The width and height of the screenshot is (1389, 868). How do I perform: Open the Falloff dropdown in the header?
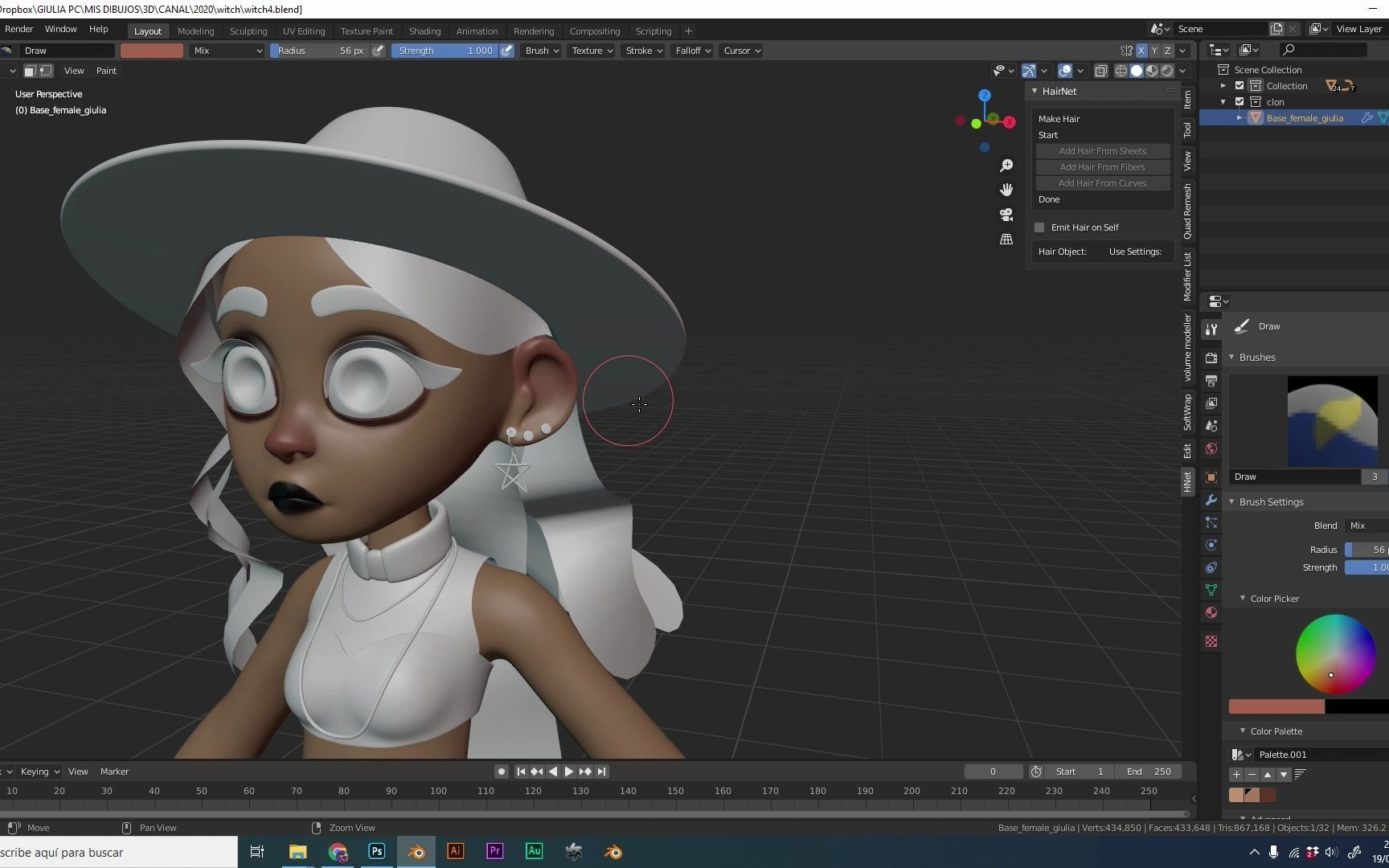point(690,51)
